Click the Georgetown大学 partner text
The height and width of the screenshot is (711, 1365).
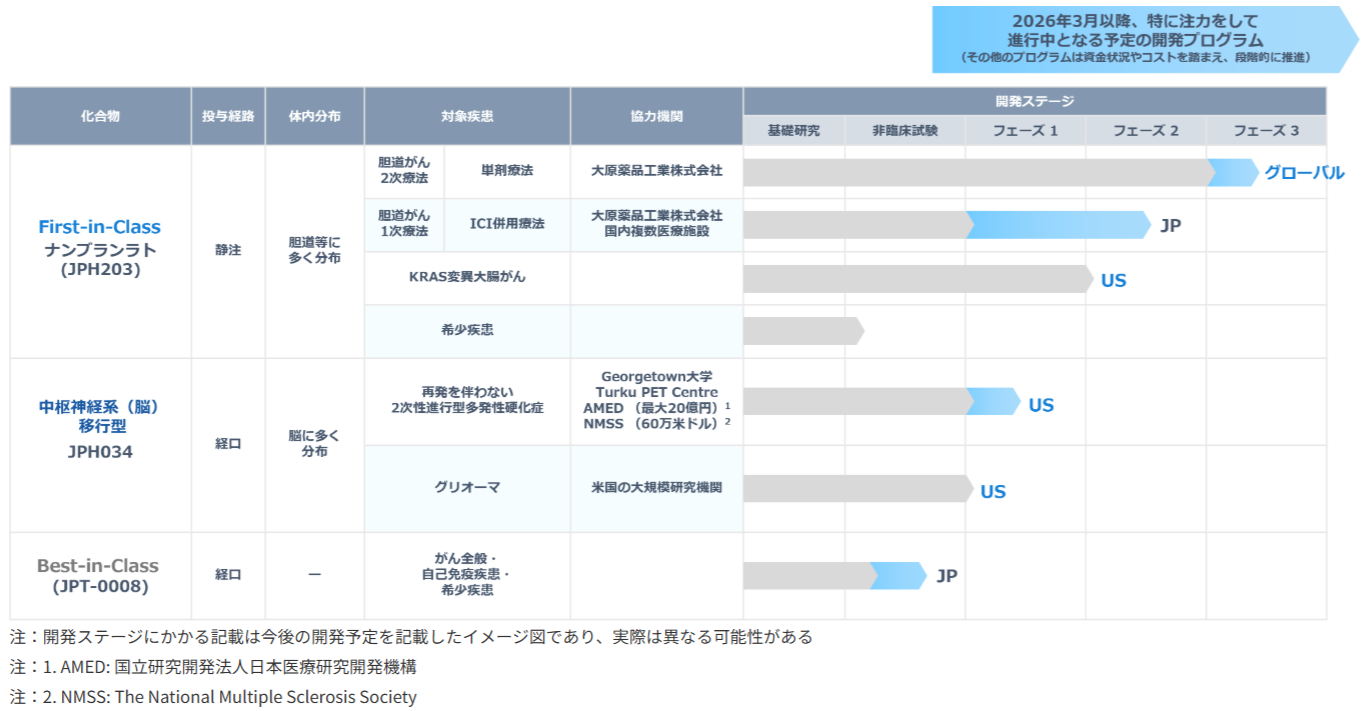(x=656, y=377)
